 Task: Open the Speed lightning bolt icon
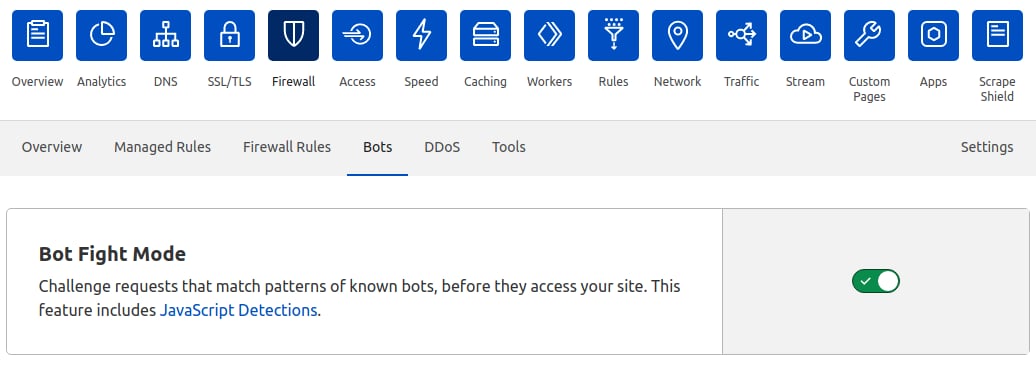click(x=422, y=36)
